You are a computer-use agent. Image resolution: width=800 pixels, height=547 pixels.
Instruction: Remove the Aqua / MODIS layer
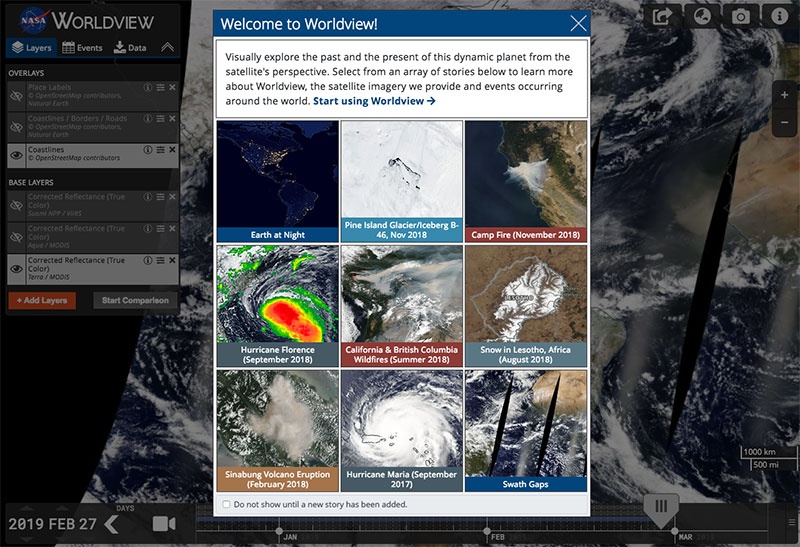click(172, 229)
